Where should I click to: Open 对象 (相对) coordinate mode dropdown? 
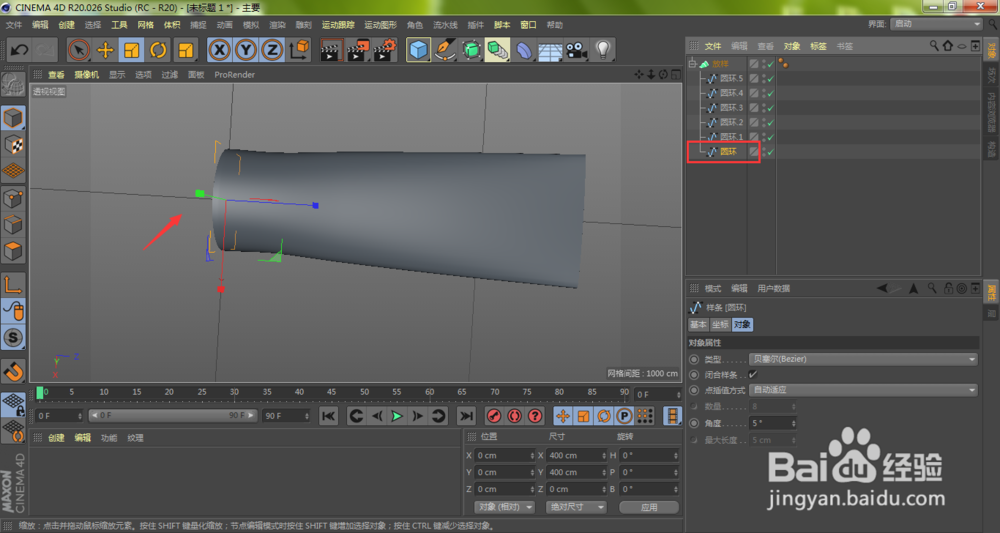504,507
